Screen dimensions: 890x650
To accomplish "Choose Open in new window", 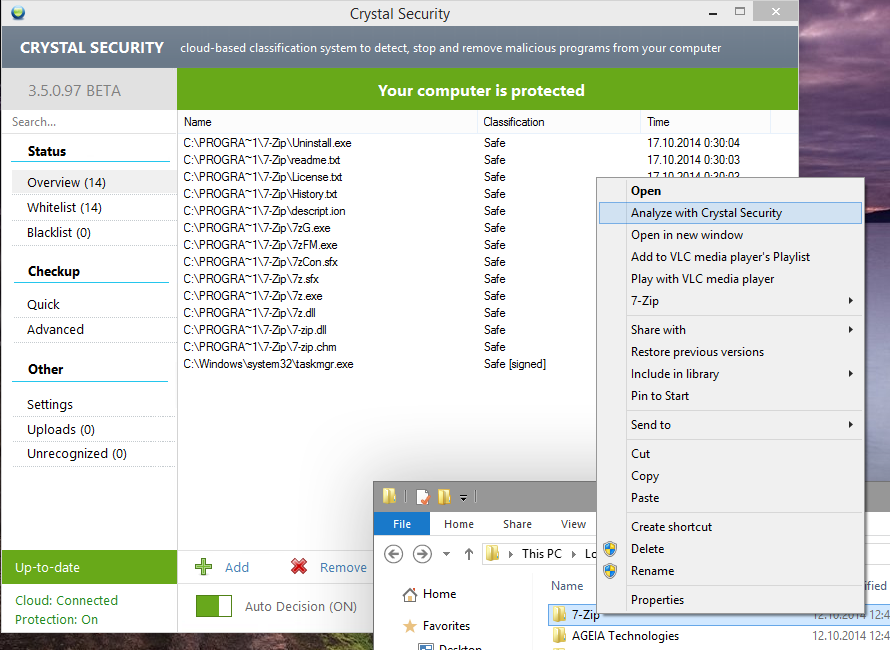I will [x=730, y=234].
